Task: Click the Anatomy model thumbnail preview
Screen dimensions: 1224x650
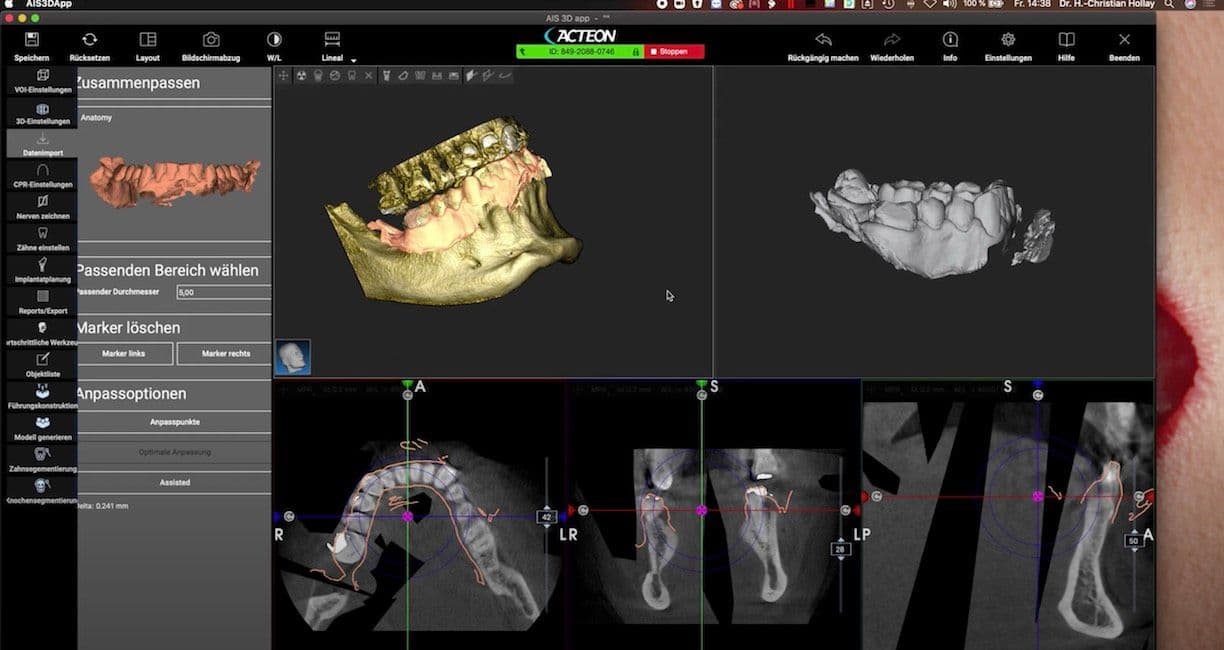Action: coord(174,181)
